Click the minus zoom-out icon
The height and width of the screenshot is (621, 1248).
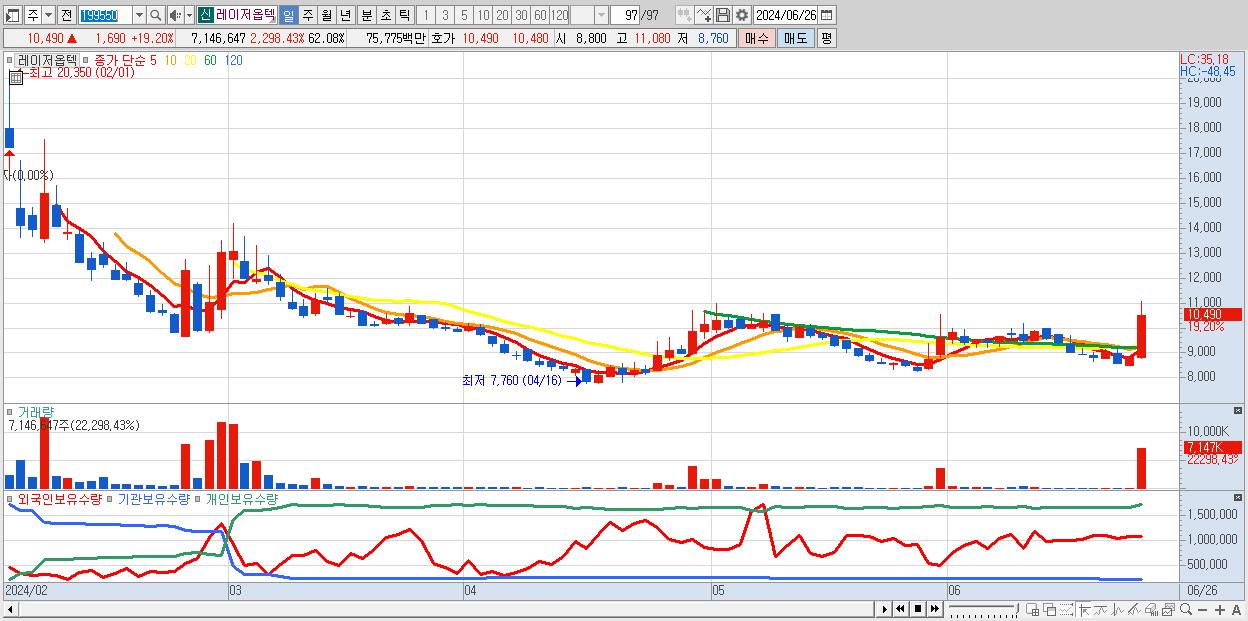(1202, 610)
